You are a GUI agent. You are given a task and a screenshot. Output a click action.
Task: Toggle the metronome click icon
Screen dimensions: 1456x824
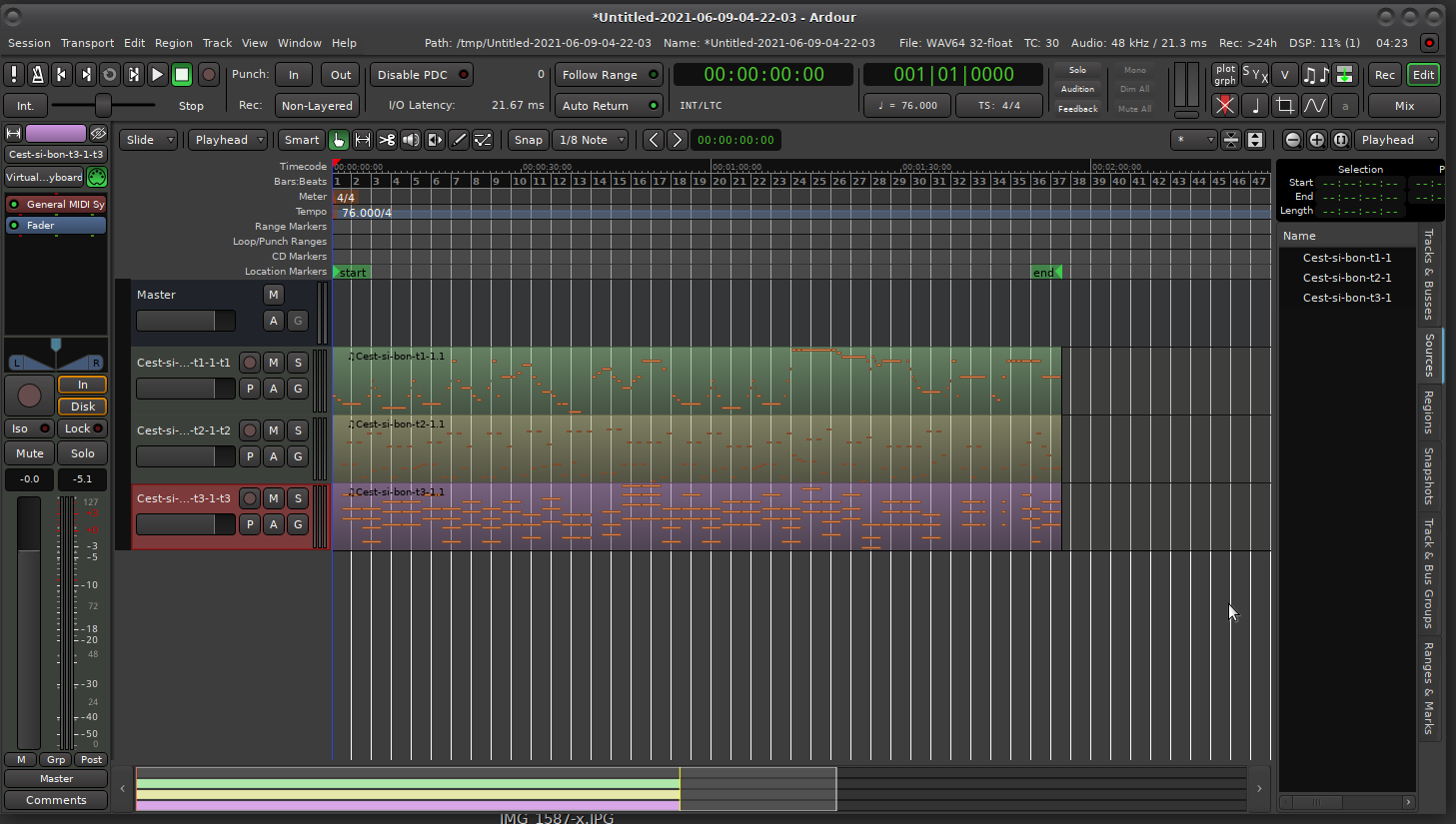(37, 75)
